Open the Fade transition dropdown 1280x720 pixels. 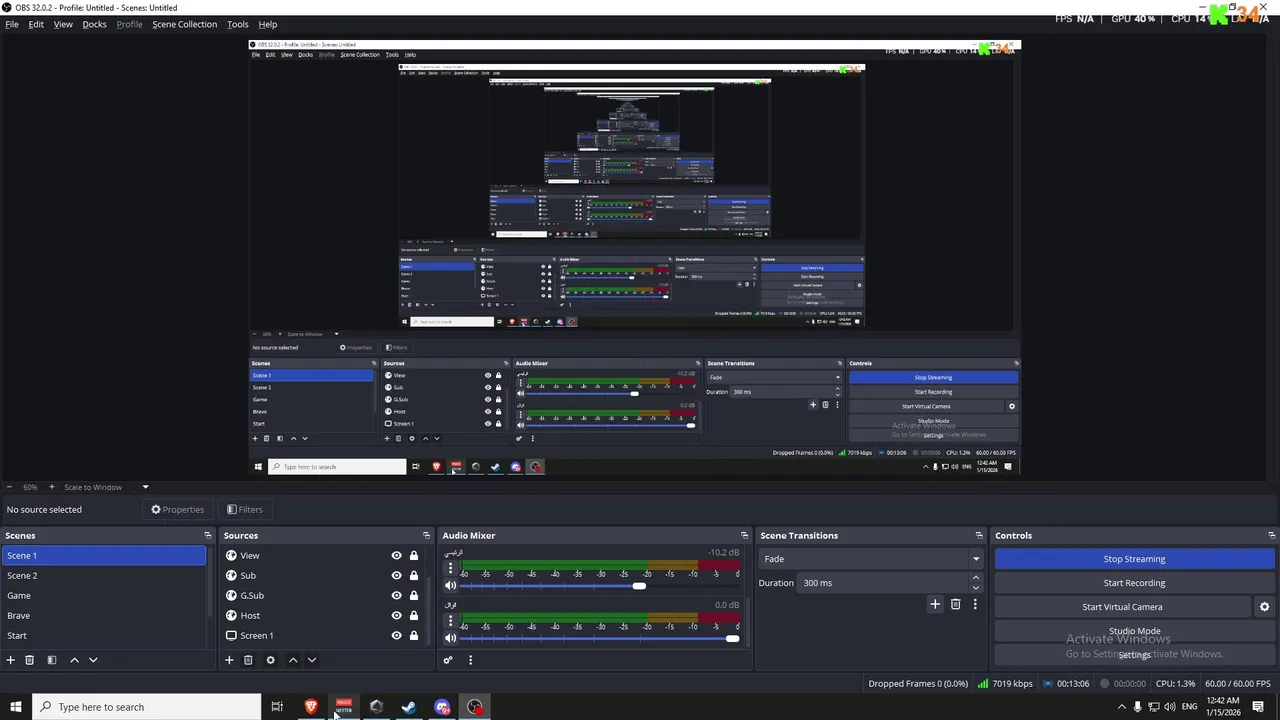click(871, 559)
